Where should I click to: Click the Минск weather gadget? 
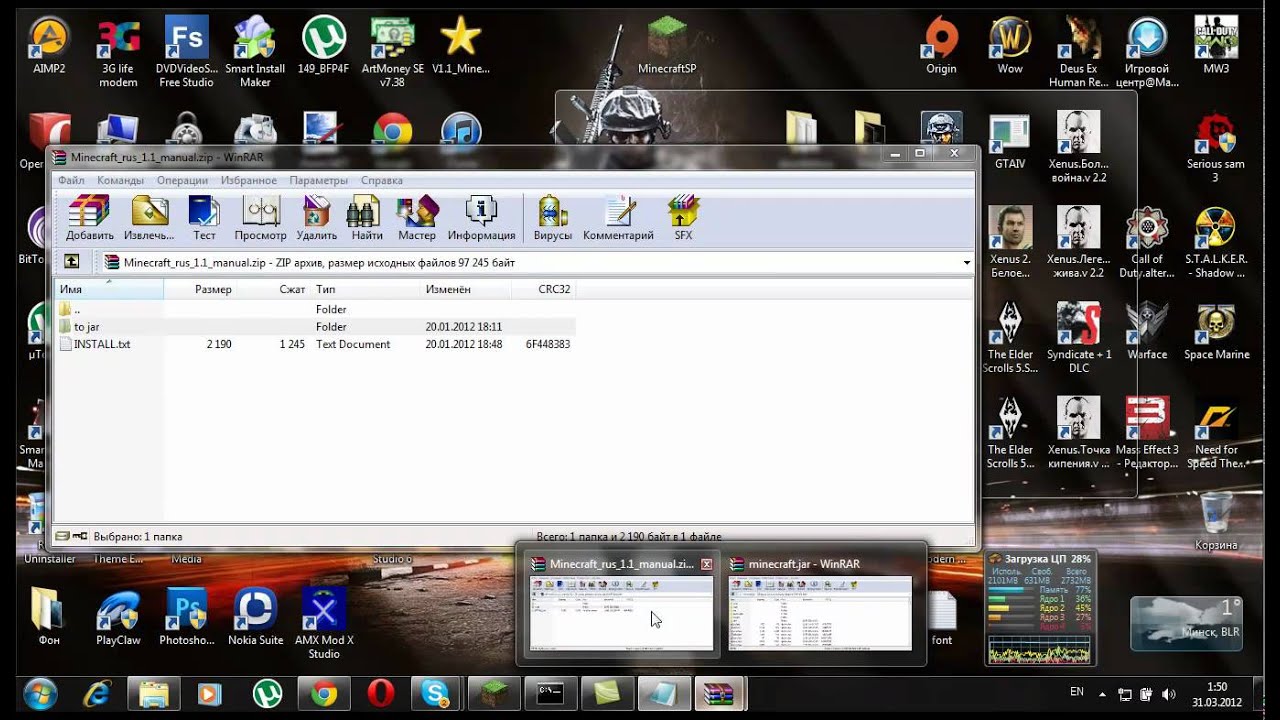click(1187, 623)
